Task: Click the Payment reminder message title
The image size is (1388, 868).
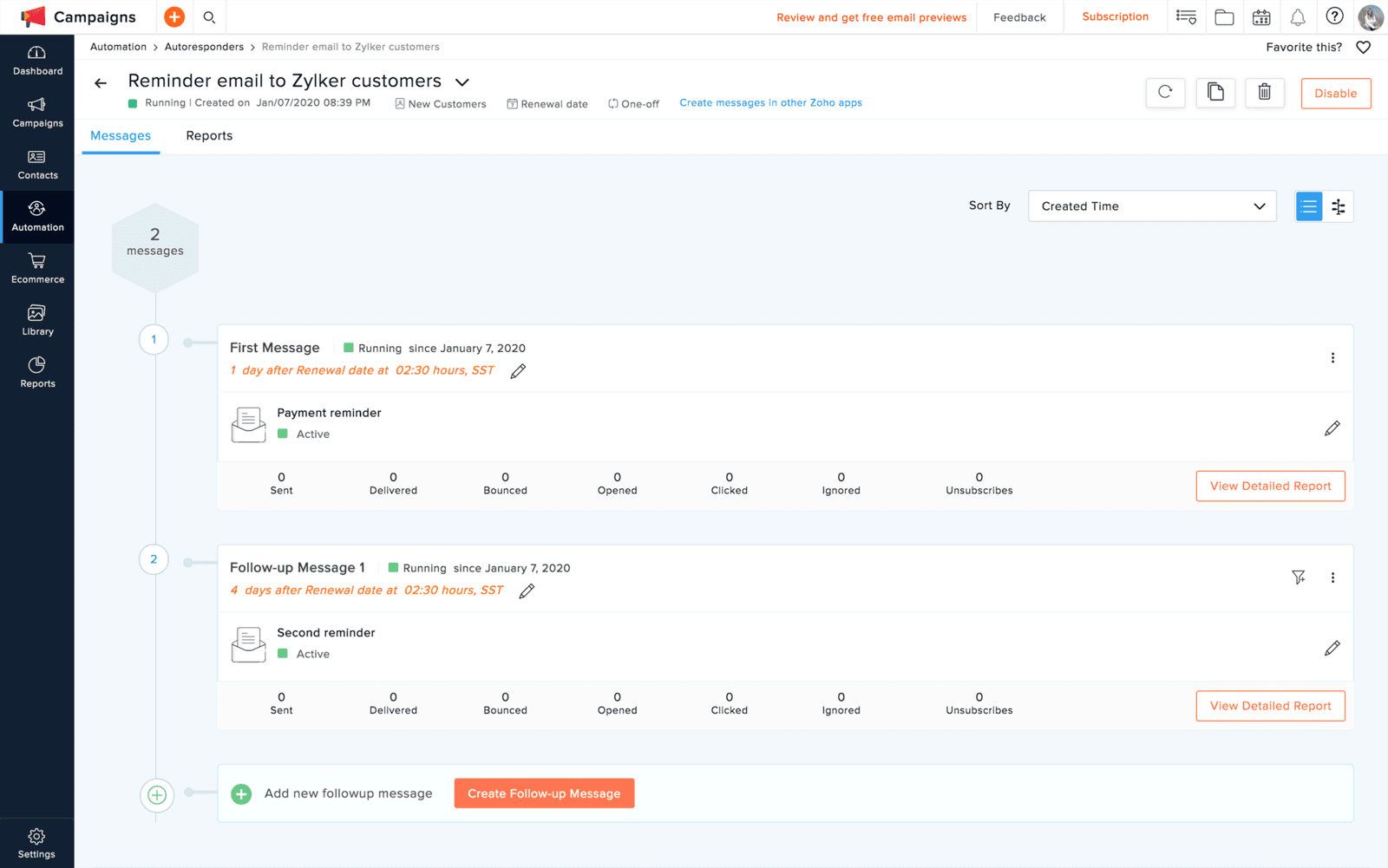Action: 329,413
